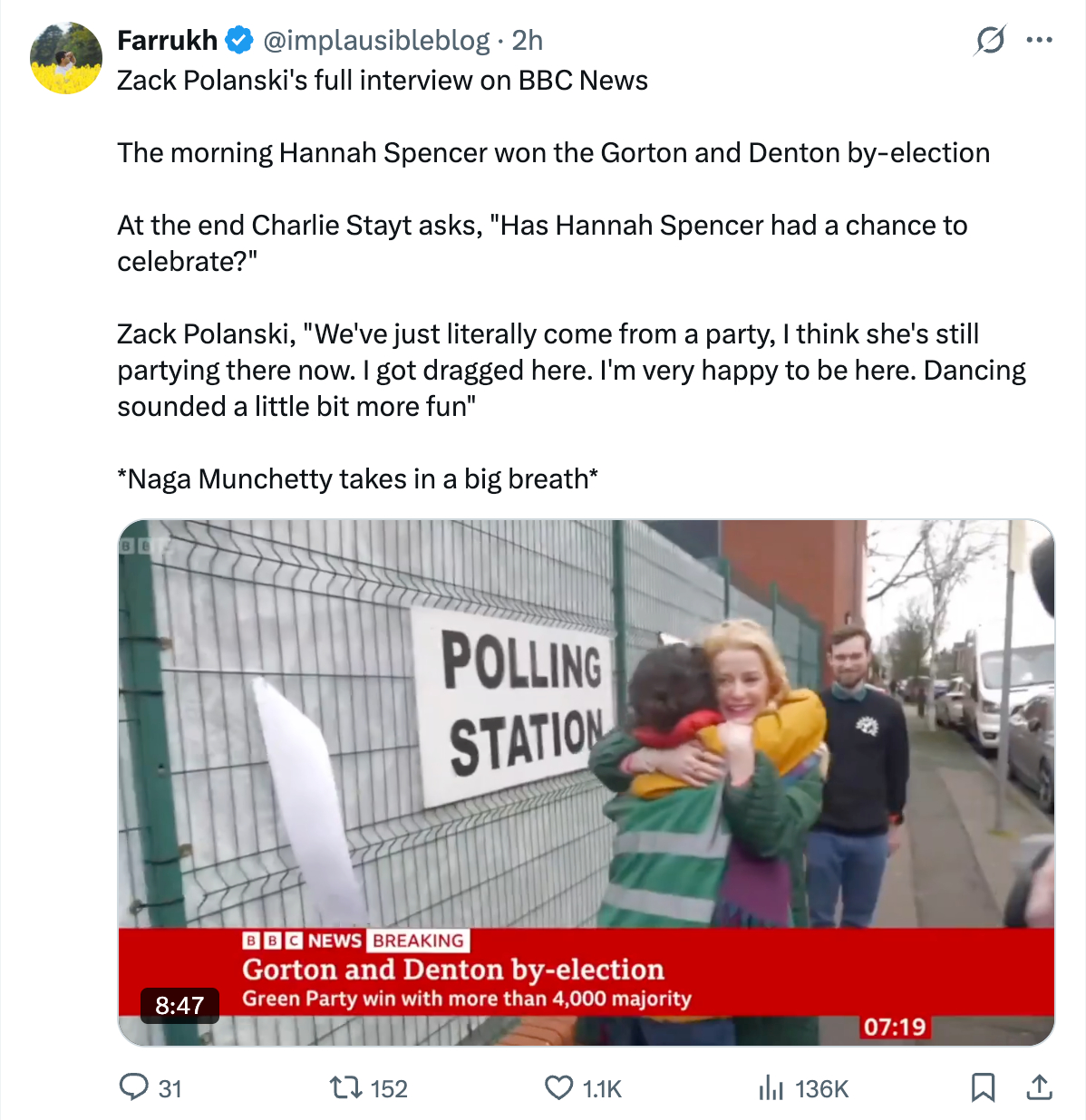Click the Zack Polanski quote paragraph
Viewport: 1086px width, 1120px height.
click(x=571, y=370)
